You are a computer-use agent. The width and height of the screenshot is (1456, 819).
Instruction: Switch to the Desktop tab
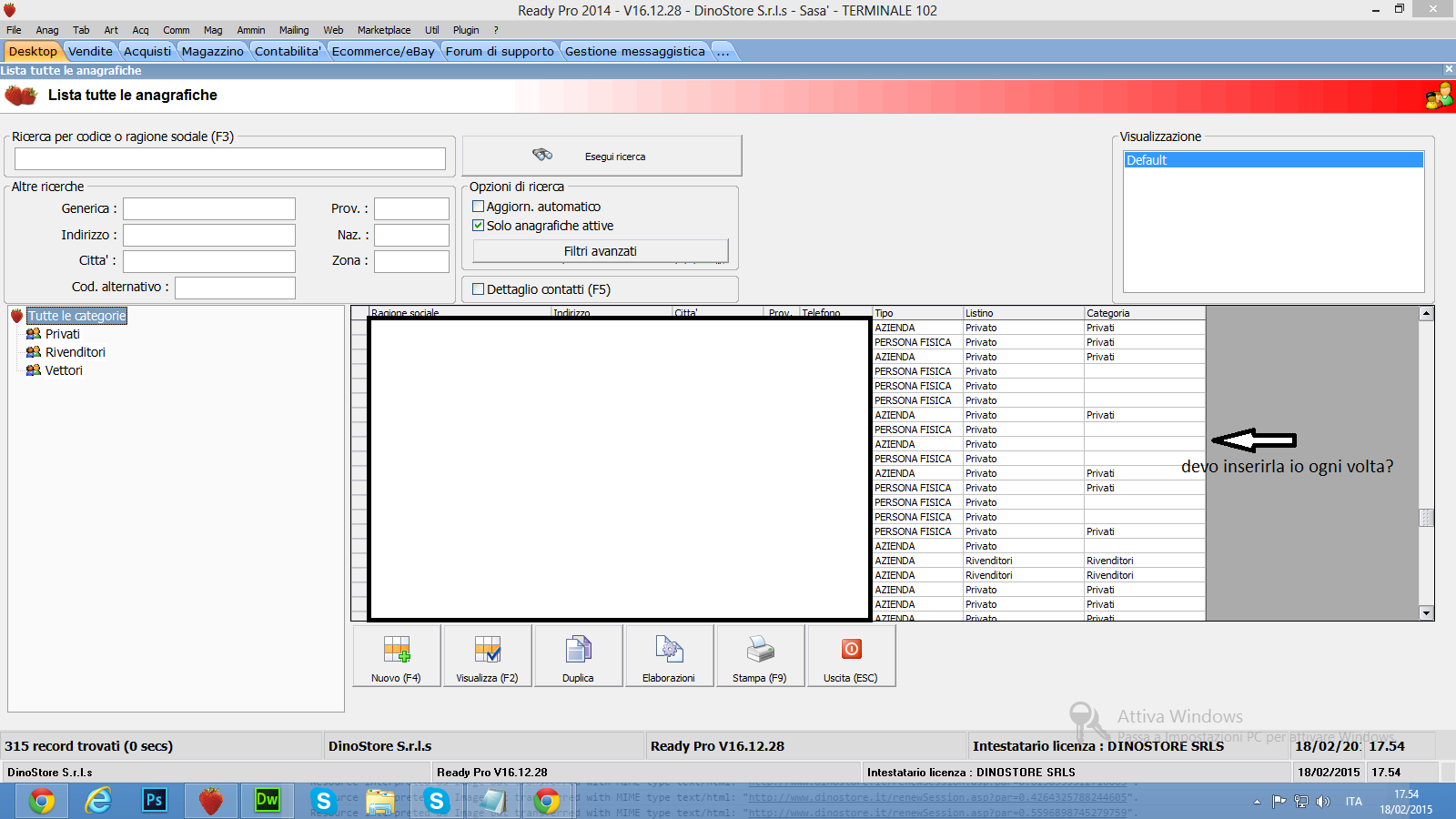pos(33,51)
